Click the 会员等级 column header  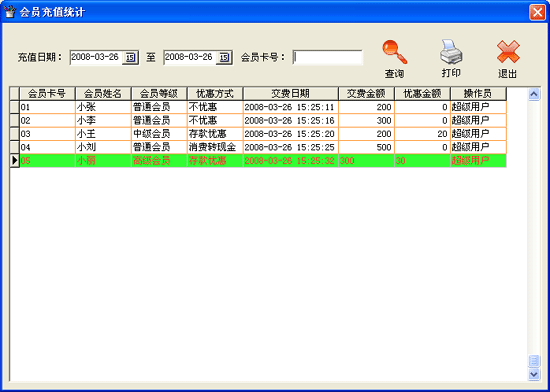159,94
